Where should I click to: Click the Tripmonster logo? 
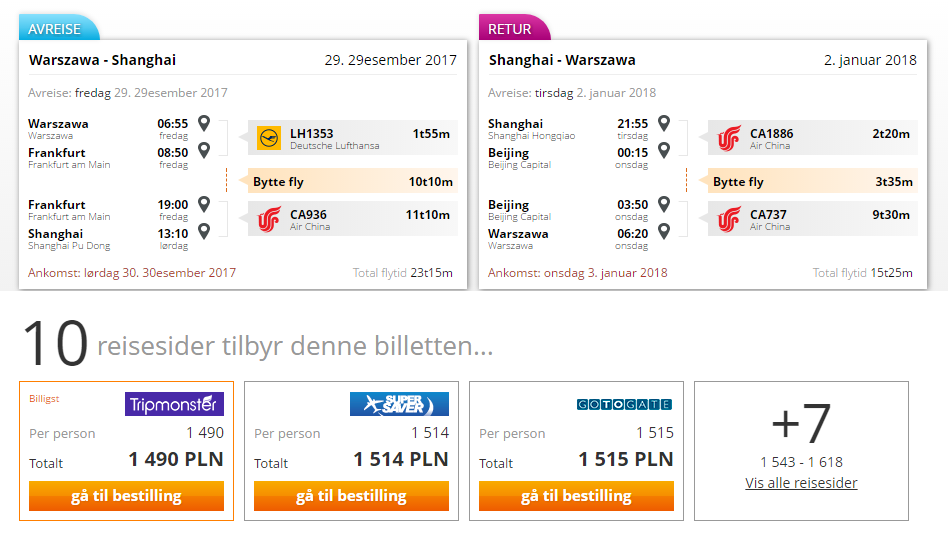(x=174, y=404)
